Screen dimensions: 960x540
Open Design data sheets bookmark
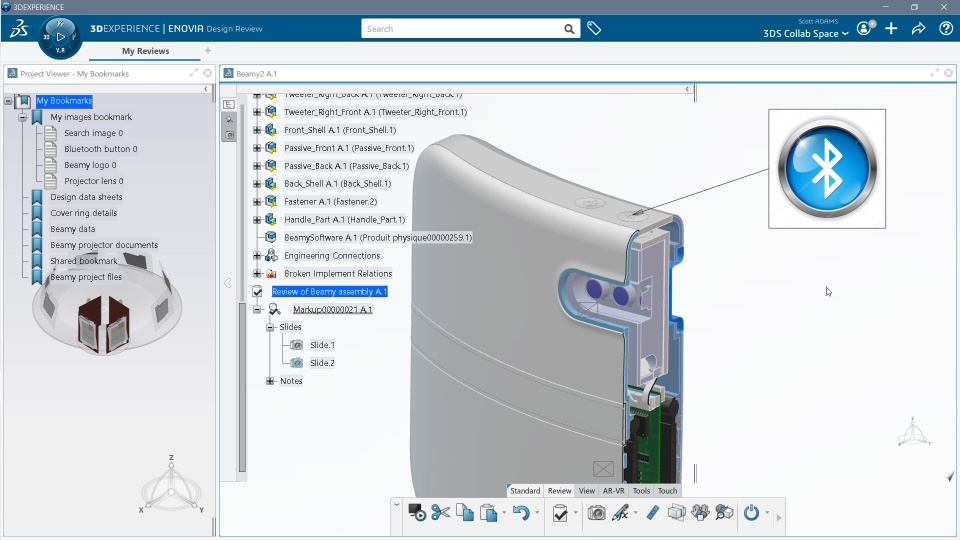tap(86, 197)
